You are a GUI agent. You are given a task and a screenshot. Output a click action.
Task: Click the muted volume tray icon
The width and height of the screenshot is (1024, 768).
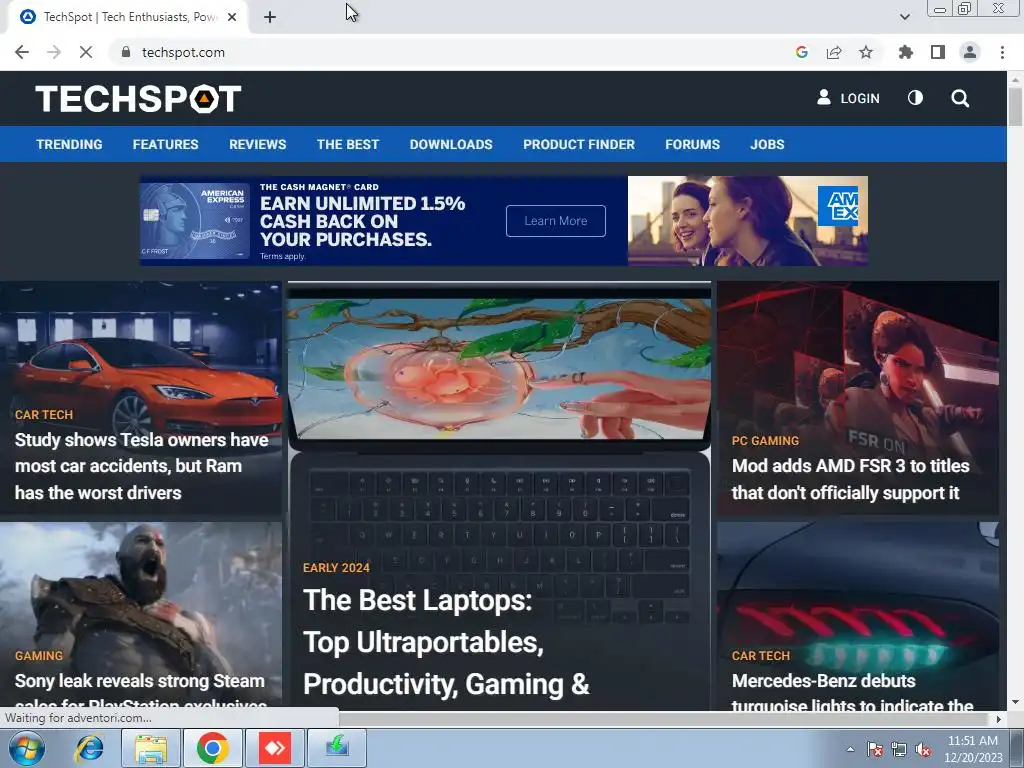923,749
